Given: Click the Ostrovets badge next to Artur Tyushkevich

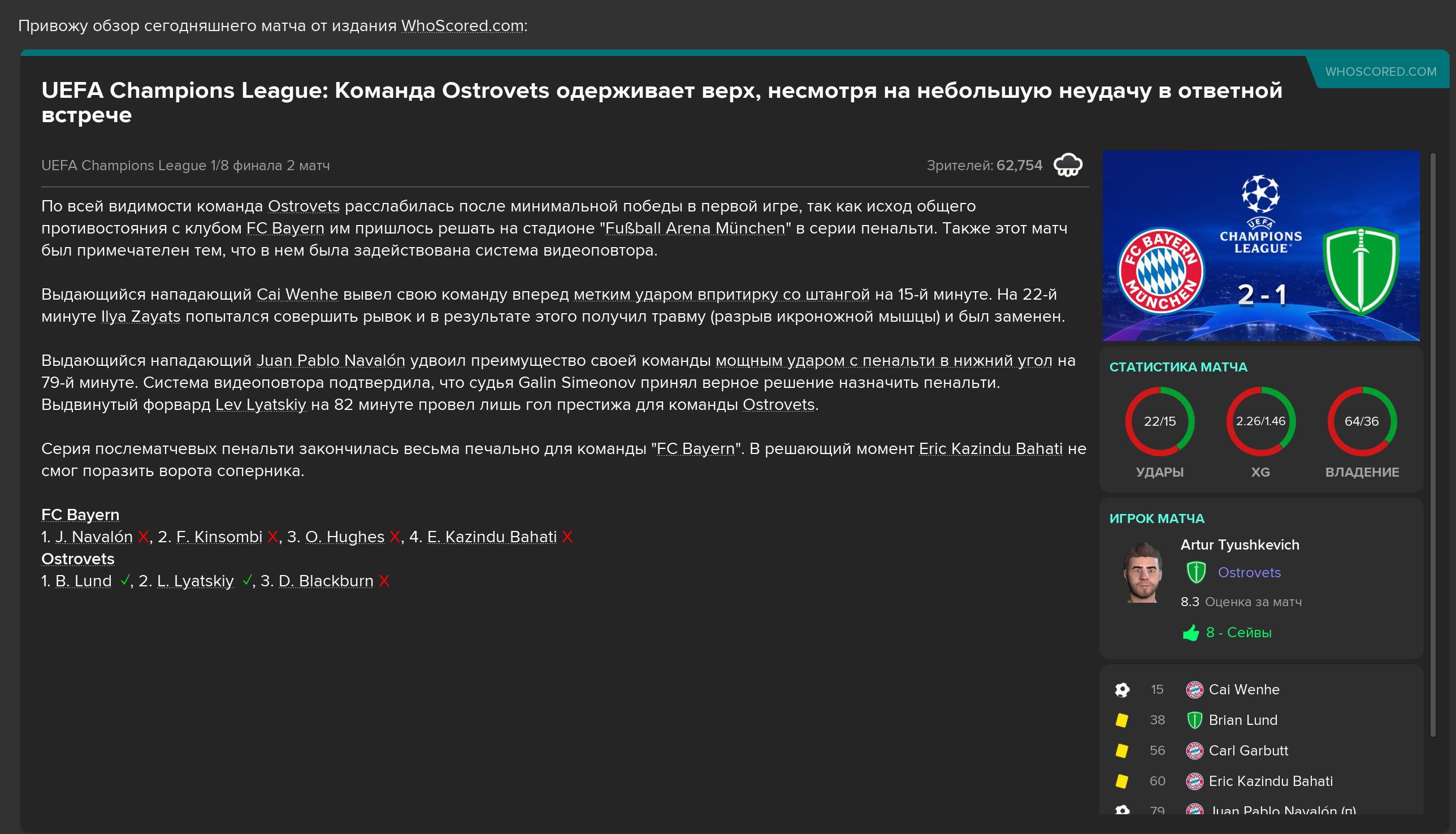Looking at the screenshot, I should pyautogui.click(x=1196, y=572).
